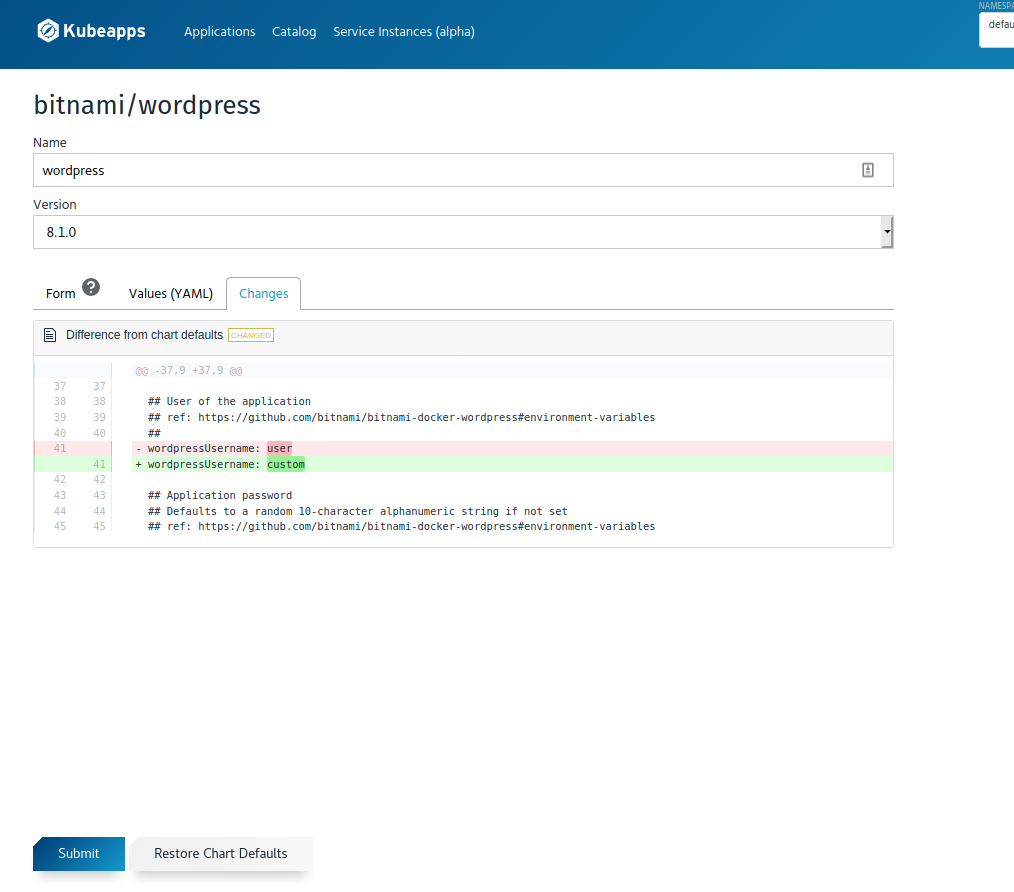Click the Kubeapps logo icon

click(48, 31)
